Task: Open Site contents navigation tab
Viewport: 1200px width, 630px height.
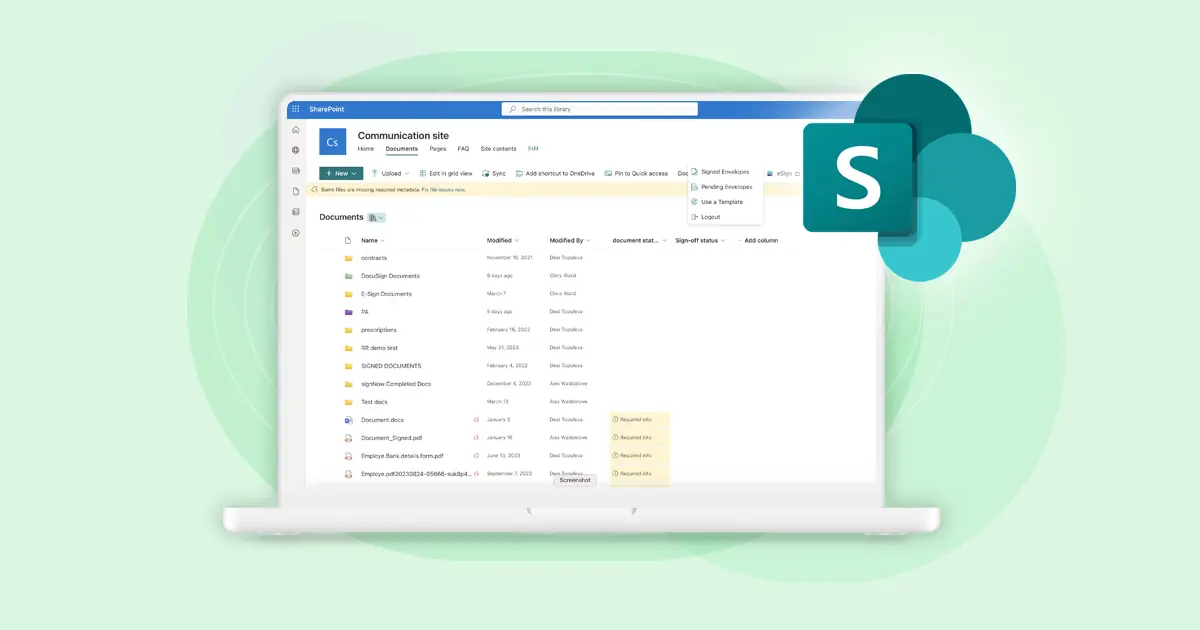Action: pyautogui.click(x=498, y=149)
